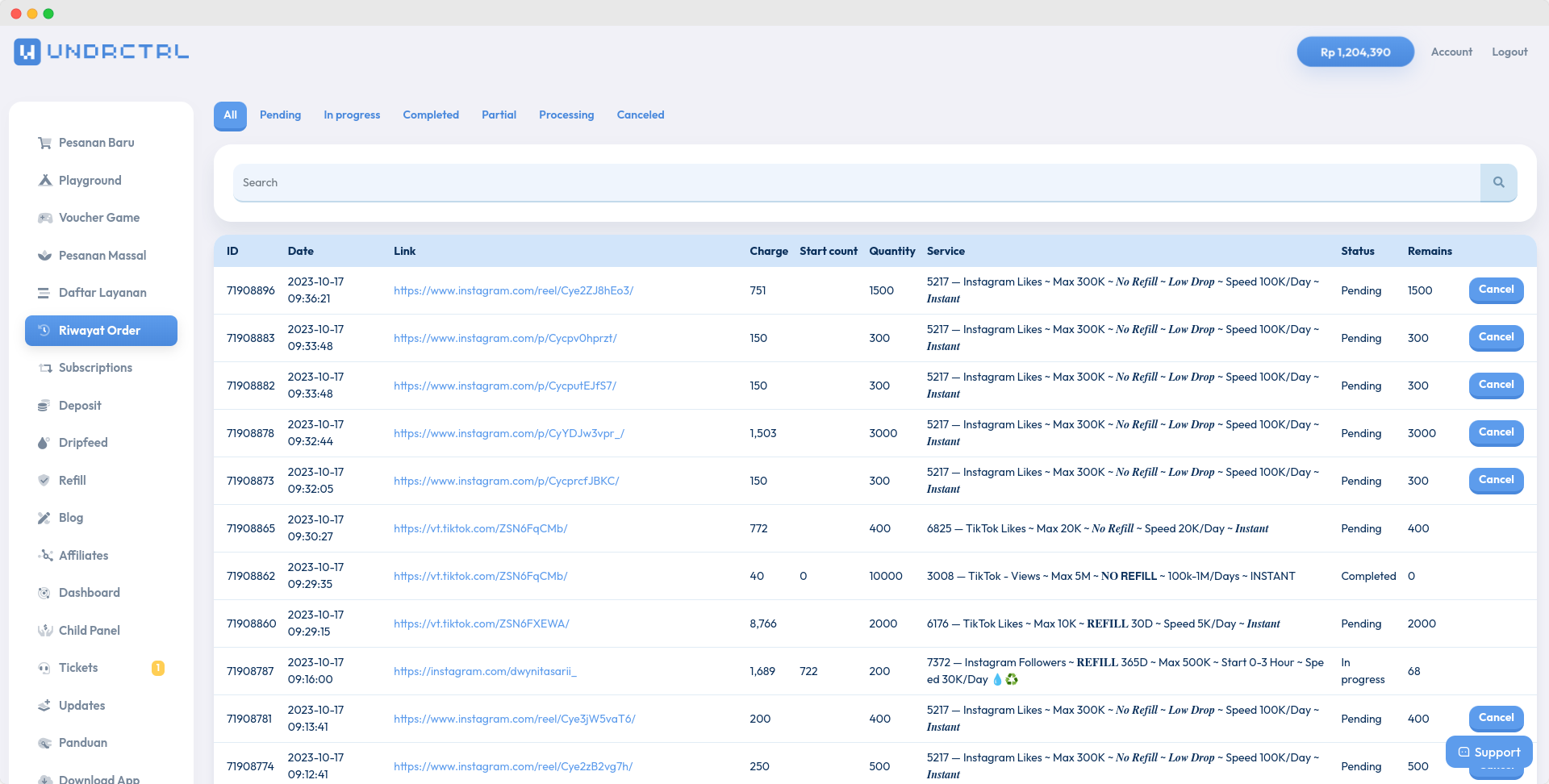
Task: Click the Logout link
Action: coord(1509,51)
